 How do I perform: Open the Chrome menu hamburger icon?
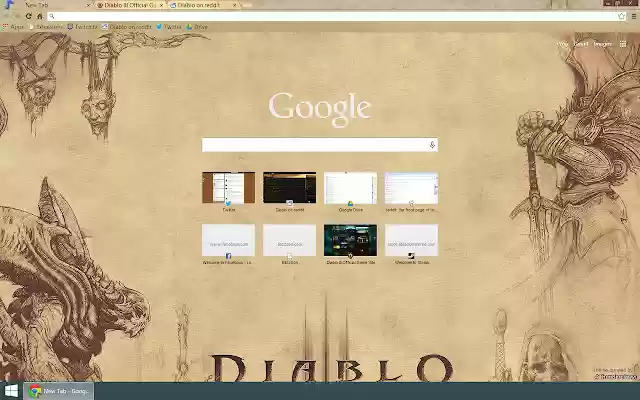[x=634, y=16]
